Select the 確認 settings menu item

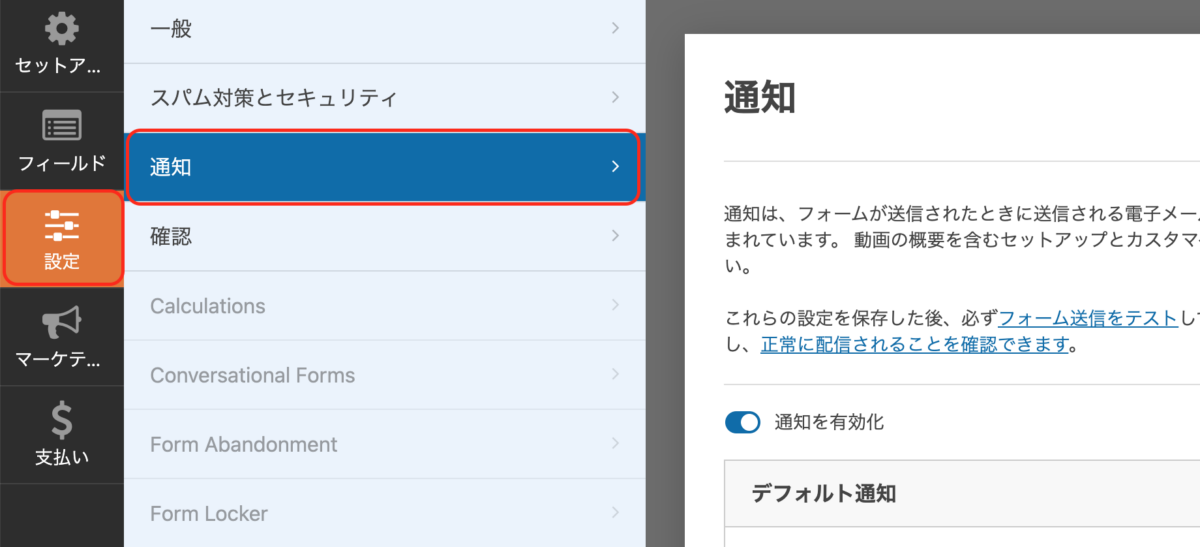(384, 236)
